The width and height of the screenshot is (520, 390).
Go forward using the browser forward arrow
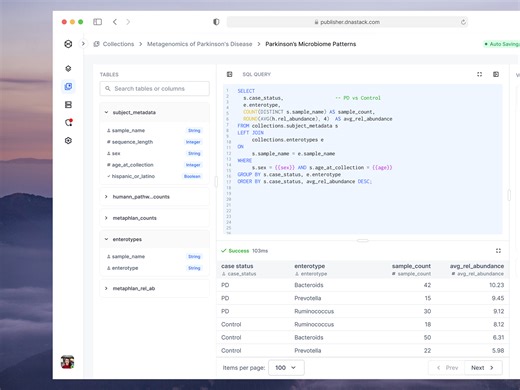128,22
